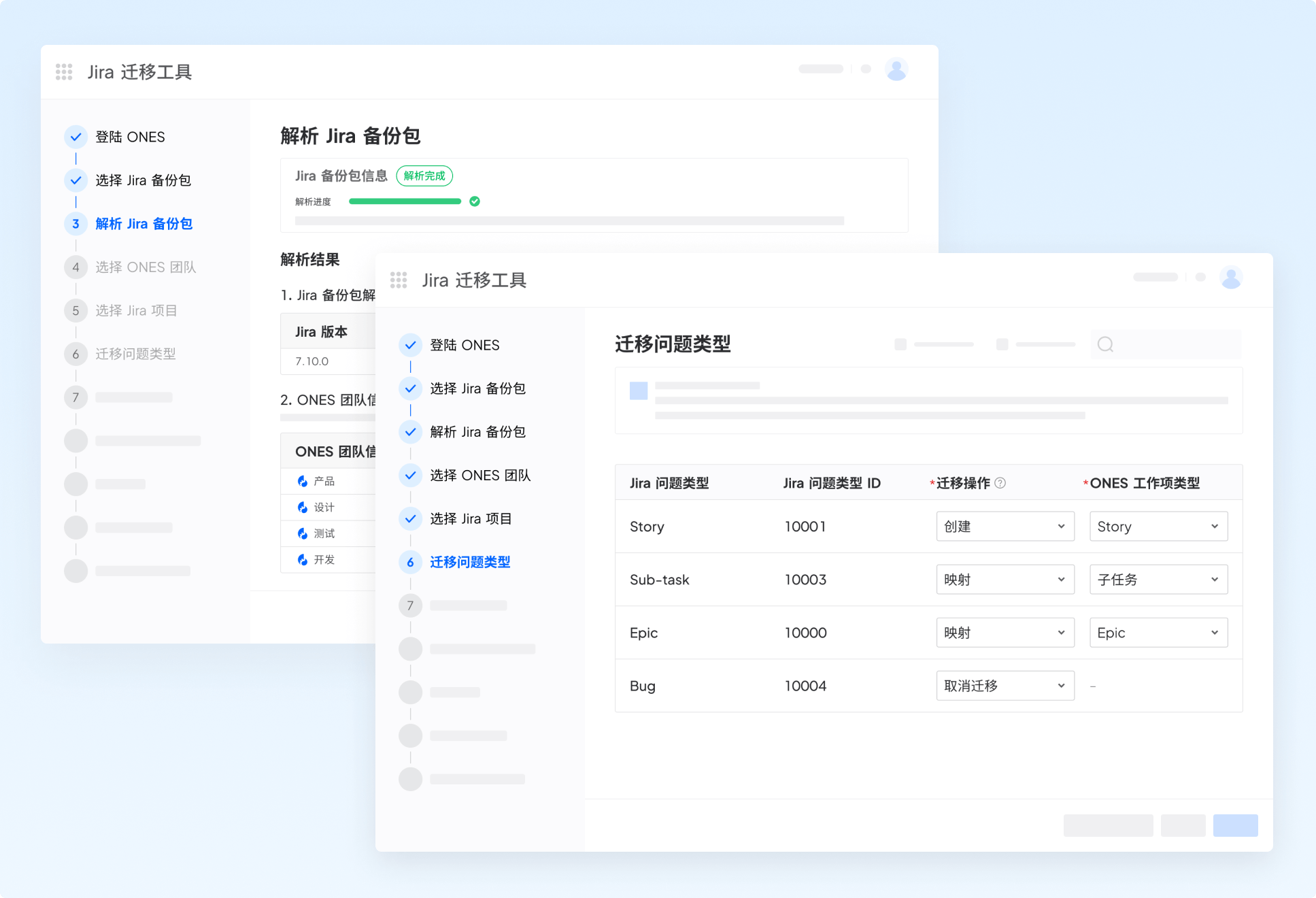The width and height of the screenshot is (1316, 898).
Task: Click ID value 10004 in Bug row
Action: (x=806, y=686)
